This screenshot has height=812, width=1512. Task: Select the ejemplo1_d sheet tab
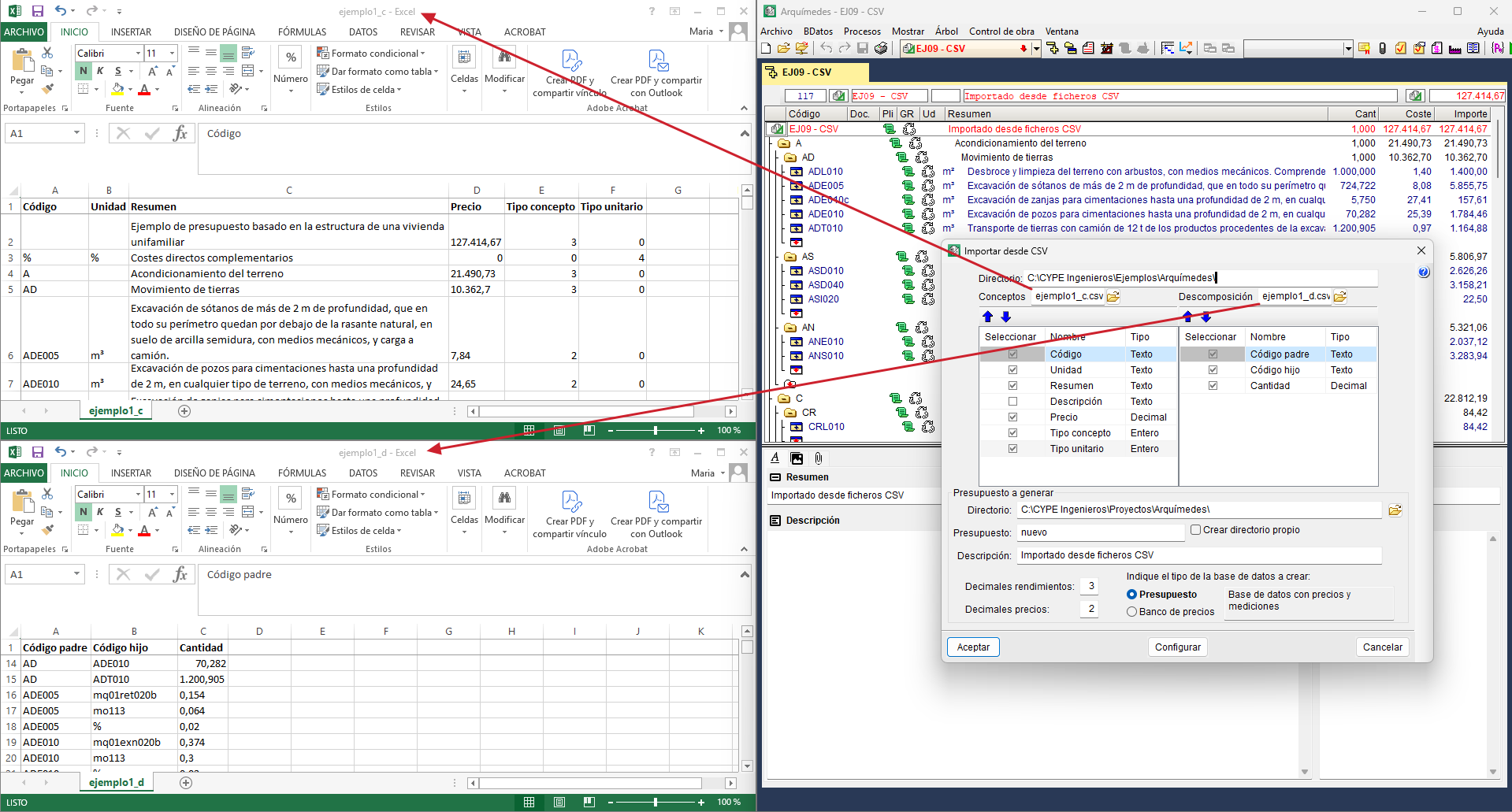click(117, 782)
